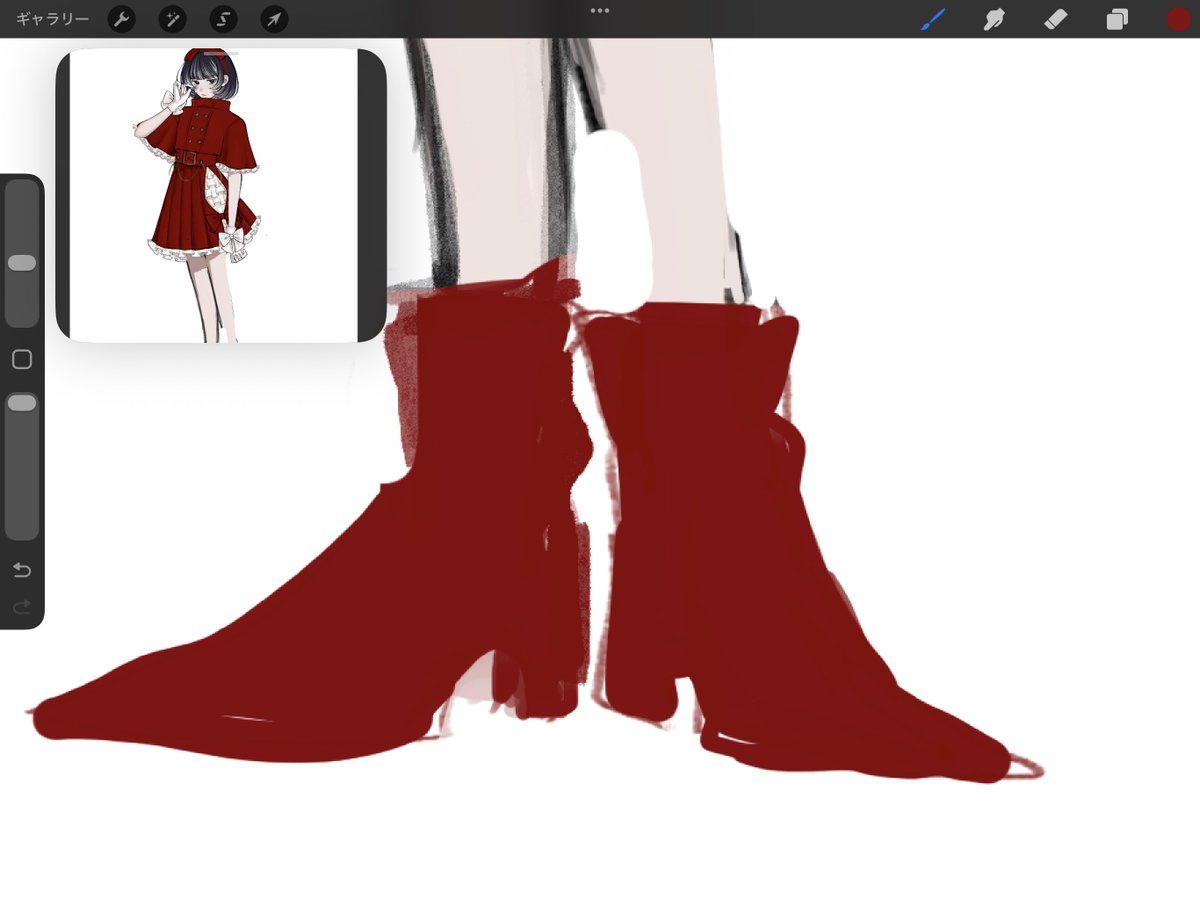1200x900 pixels.
Task: Tap the three-dot handle at top center
Action: 600,10
